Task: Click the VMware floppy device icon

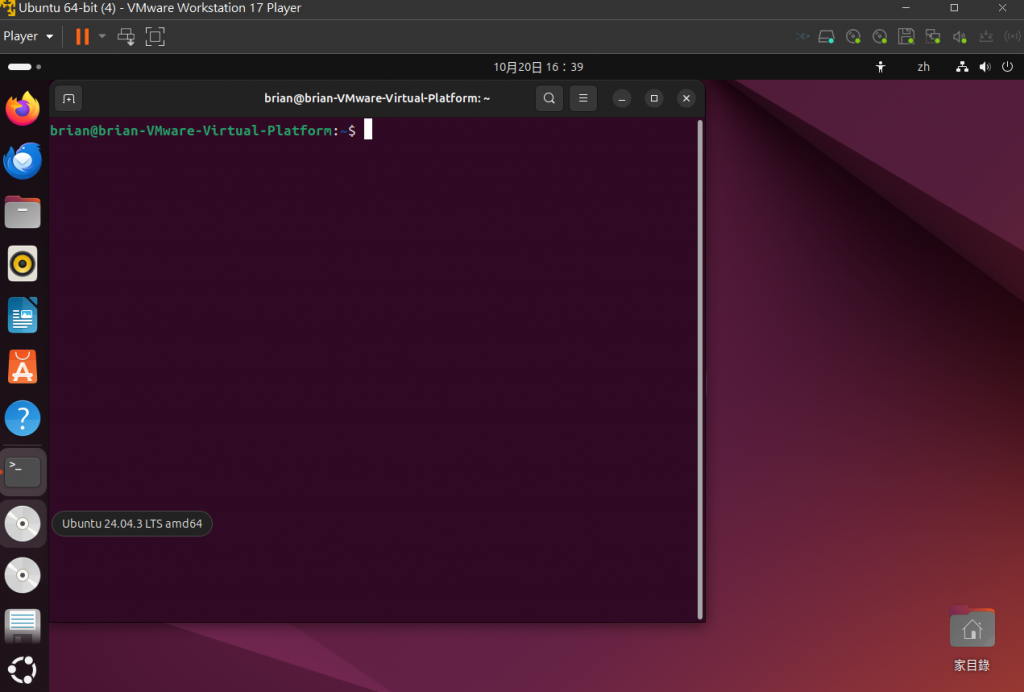Action: pos(906,37)
